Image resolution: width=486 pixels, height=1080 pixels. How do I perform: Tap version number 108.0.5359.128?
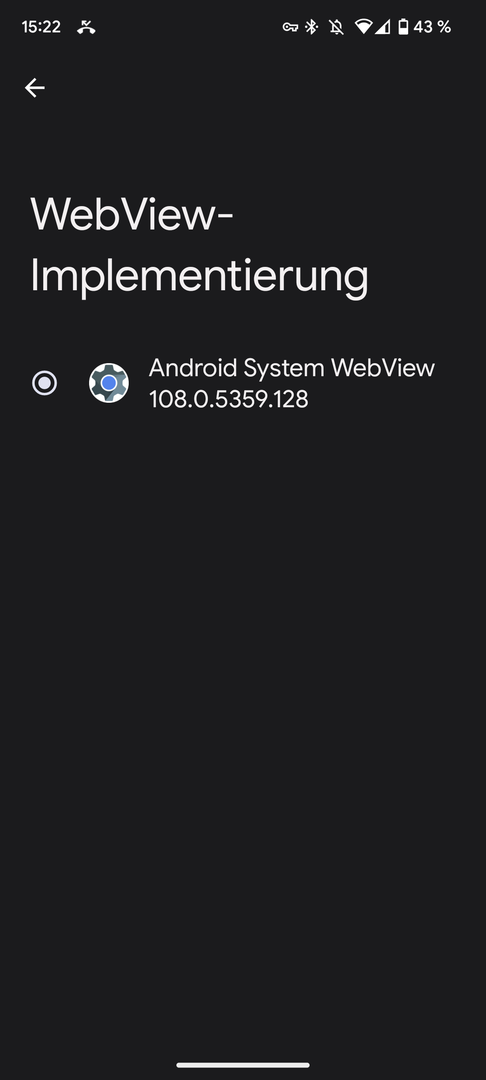[x=229, y=399]
